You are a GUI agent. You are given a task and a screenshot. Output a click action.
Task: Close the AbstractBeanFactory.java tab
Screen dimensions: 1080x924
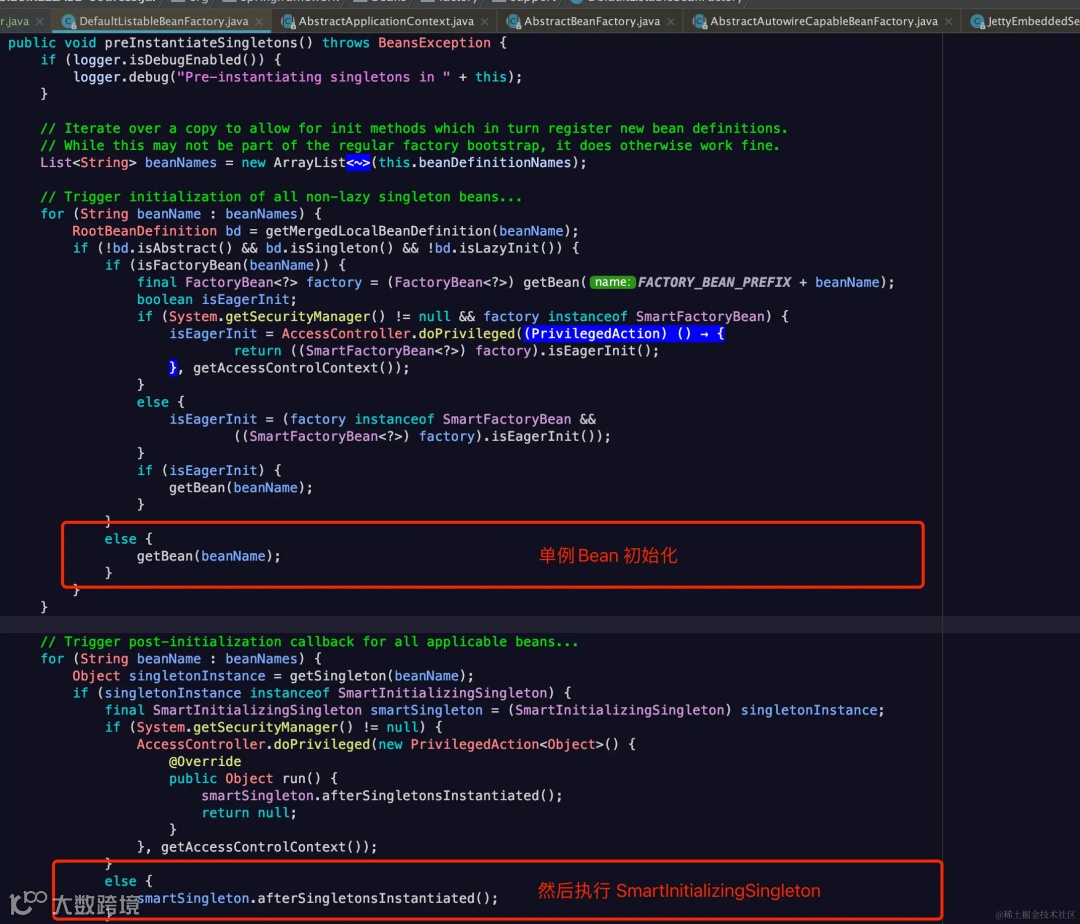click(671, 21)
